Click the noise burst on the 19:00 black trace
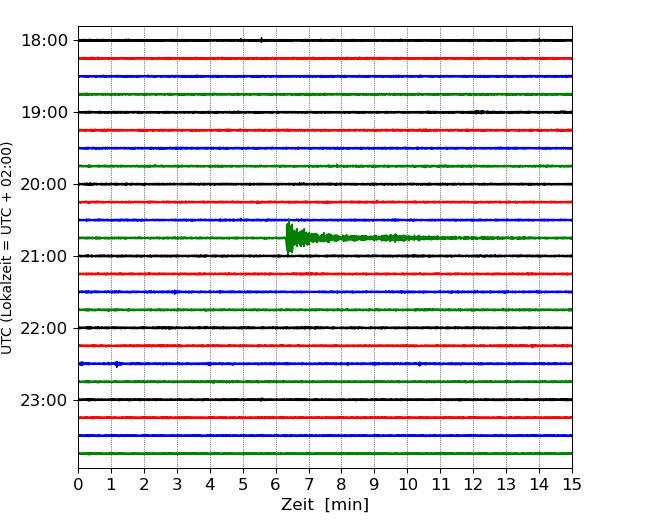Screen dimensions: 650x520 [480, 112]
